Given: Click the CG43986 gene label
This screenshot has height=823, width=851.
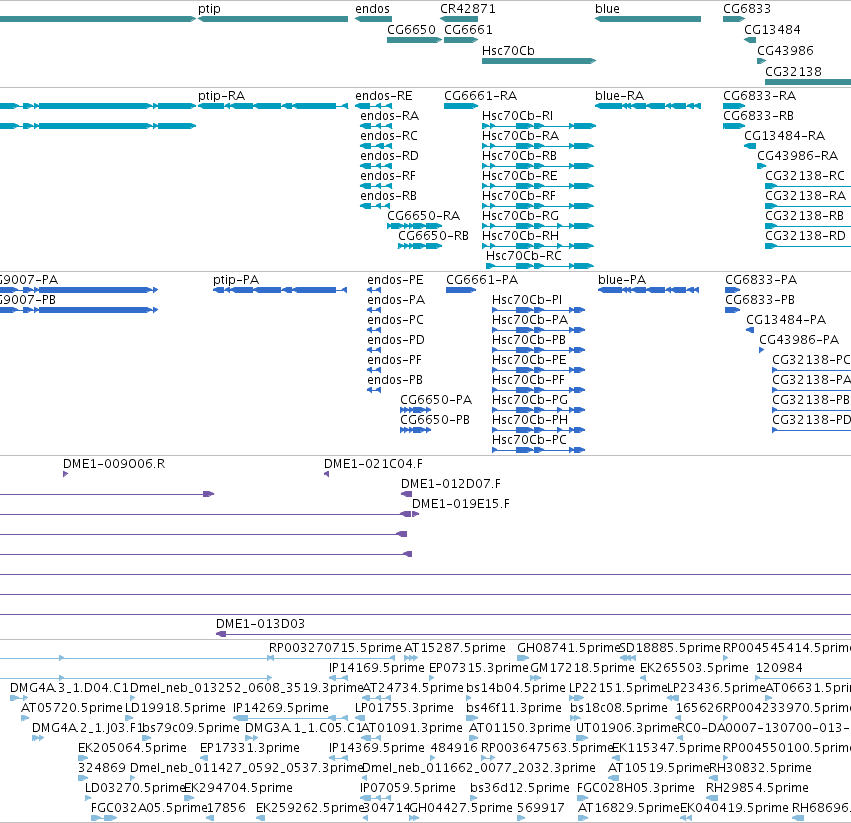Looking at the screenshot, I should [785, 50].
